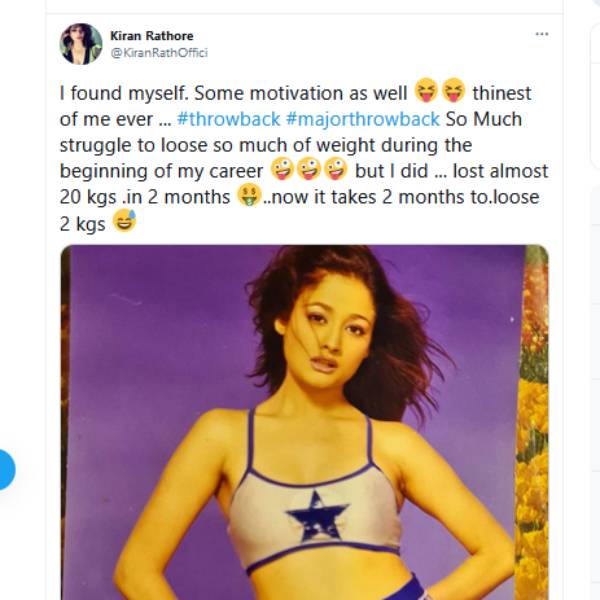600x600 pixels.
Task: Open the #majorthrowback hashtag
Action: (x=363, y=119)
